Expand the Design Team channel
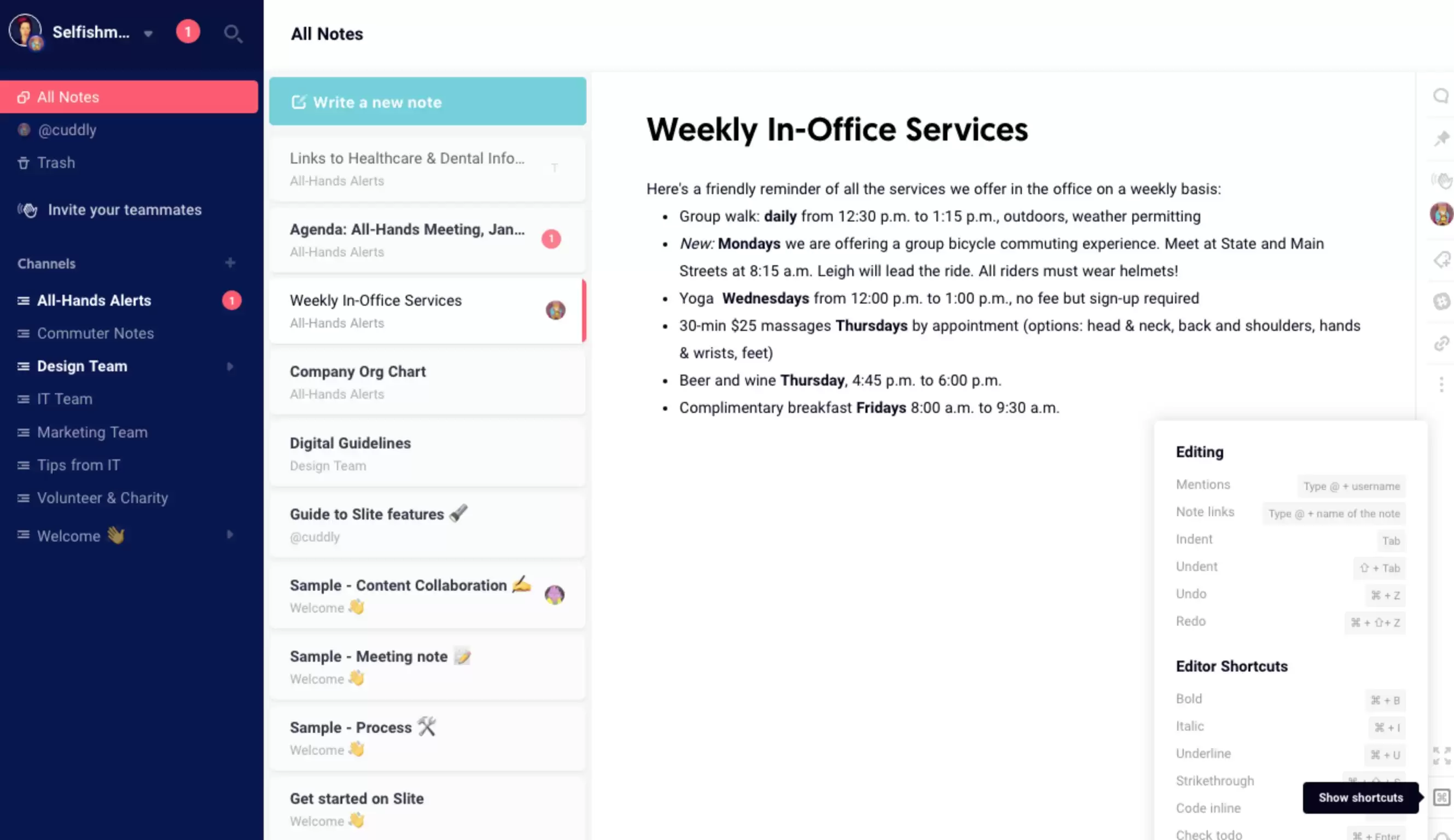 click(x=230, y=366)
